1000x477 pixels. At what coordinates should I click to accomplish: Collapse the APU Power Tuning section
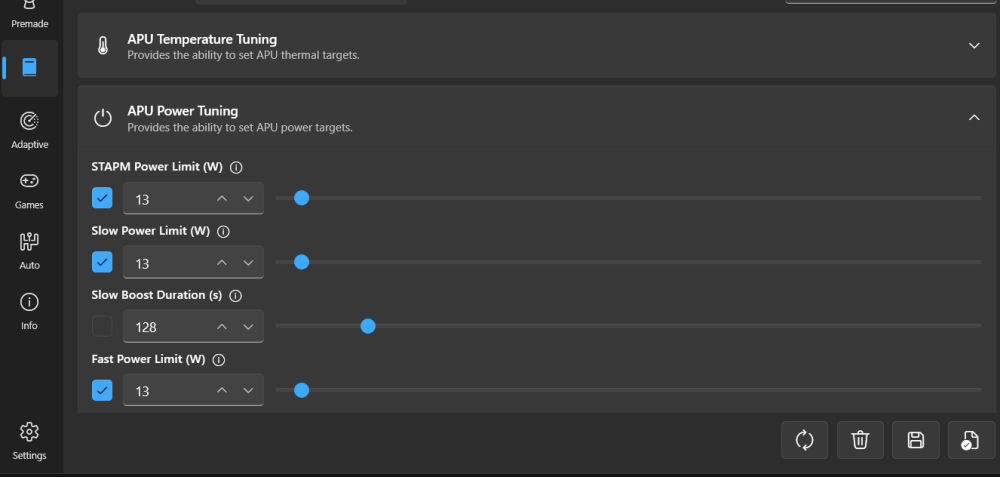click(x=974, y=117)
